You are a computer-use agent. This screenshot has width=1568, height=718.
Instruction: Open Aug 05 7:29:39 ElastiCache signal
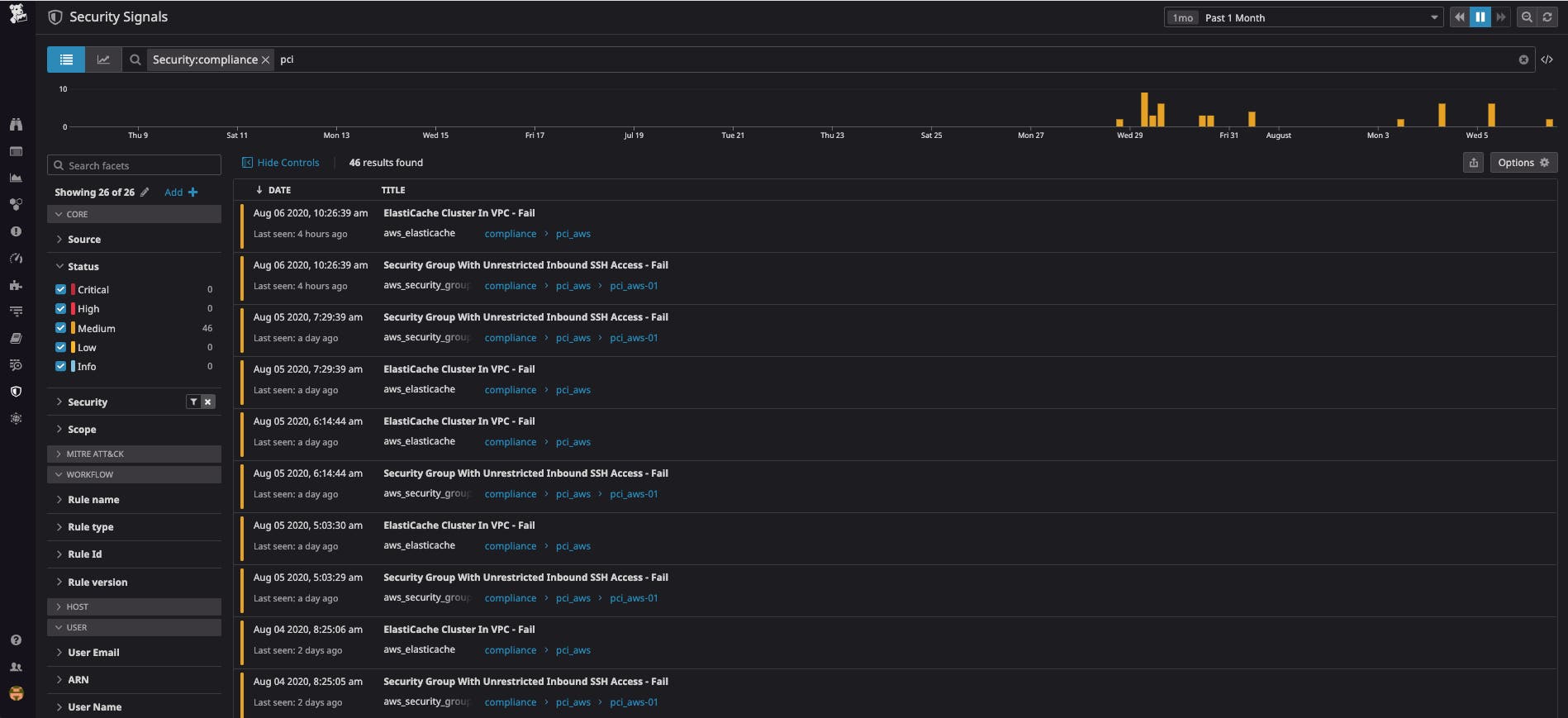pyautogui.click(x=896, y=383)
